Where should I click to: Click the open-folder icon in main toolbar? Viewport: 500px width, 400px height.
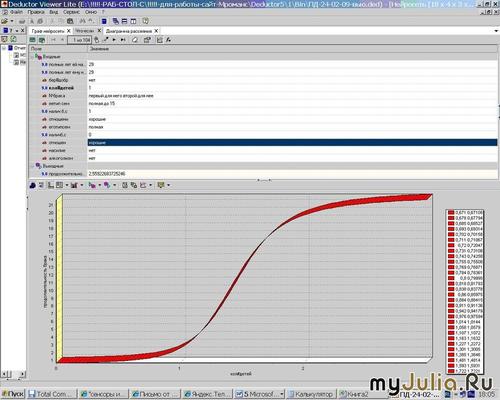pyautogui.click(x=5, y=21)
